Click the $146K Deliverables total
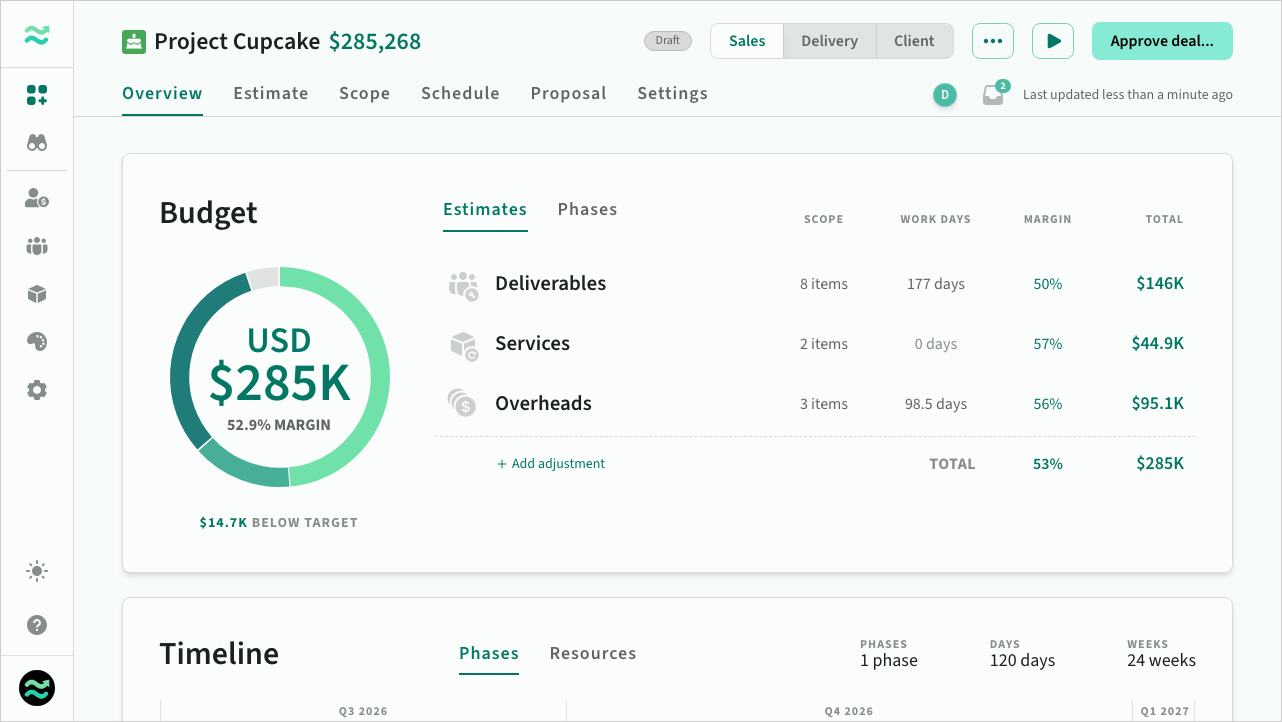Image resolution: width=1282 pixels, height=722 pixels. coord(1160,284)
